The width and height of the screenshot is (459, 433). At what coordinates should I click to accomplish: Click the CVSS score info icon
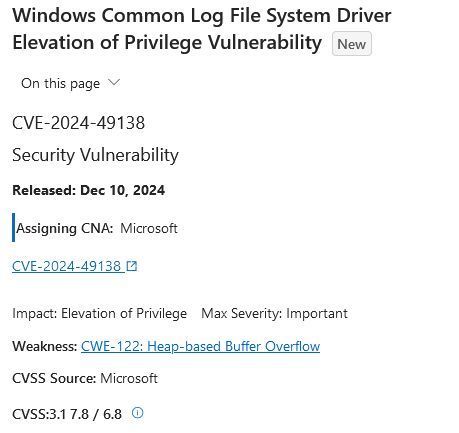[137, 413]
